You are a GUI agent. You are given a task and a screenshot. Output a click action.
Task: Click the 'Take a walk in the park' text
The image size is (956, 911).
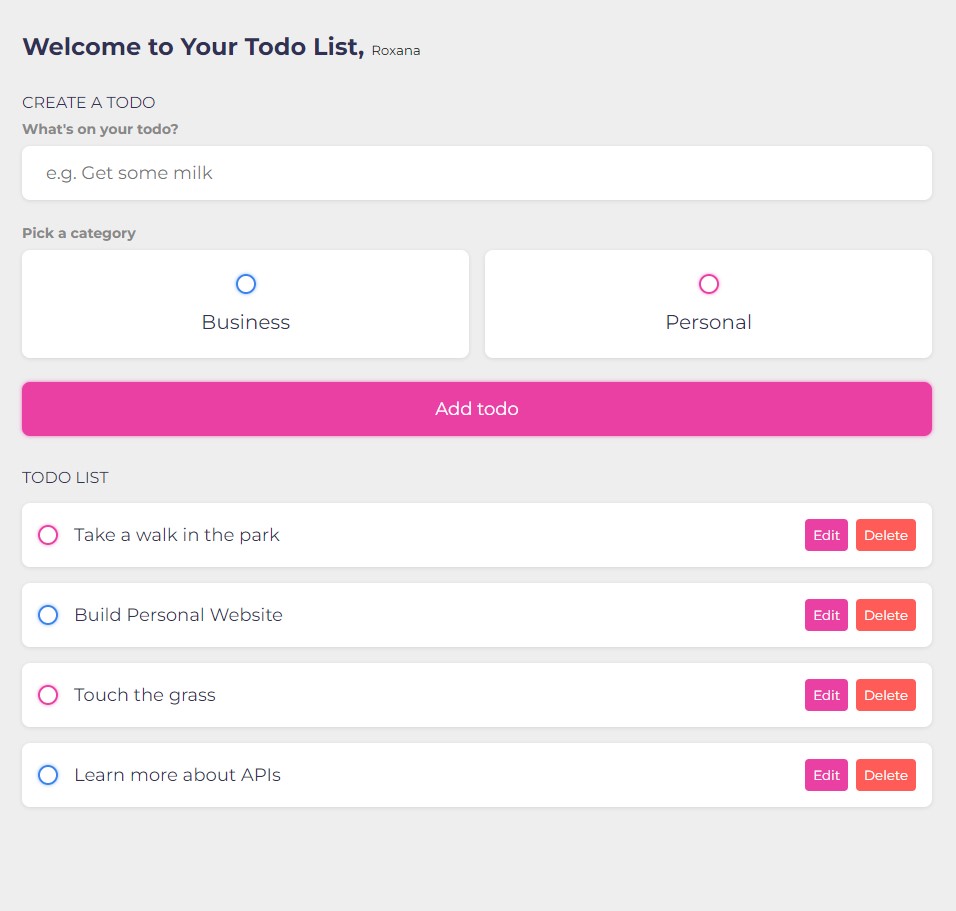tap(177, 535)
